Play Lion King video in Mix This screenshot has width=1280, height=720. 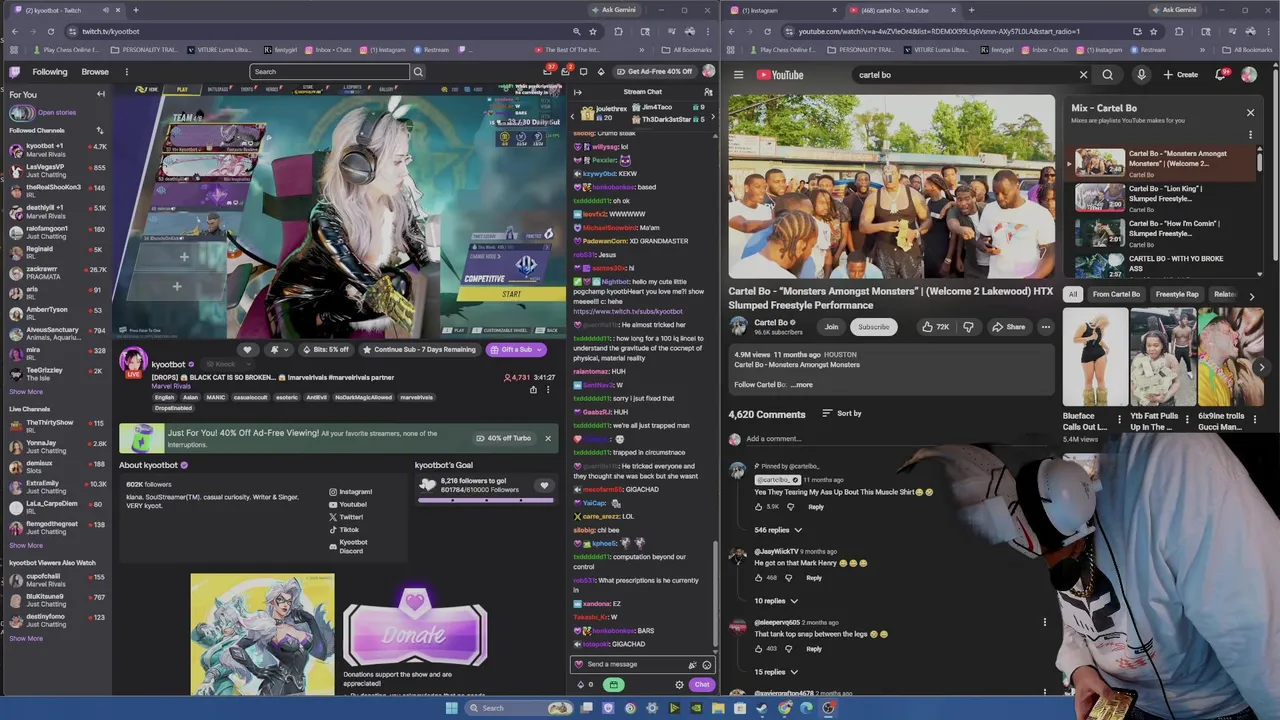(x=1160, y=198)
